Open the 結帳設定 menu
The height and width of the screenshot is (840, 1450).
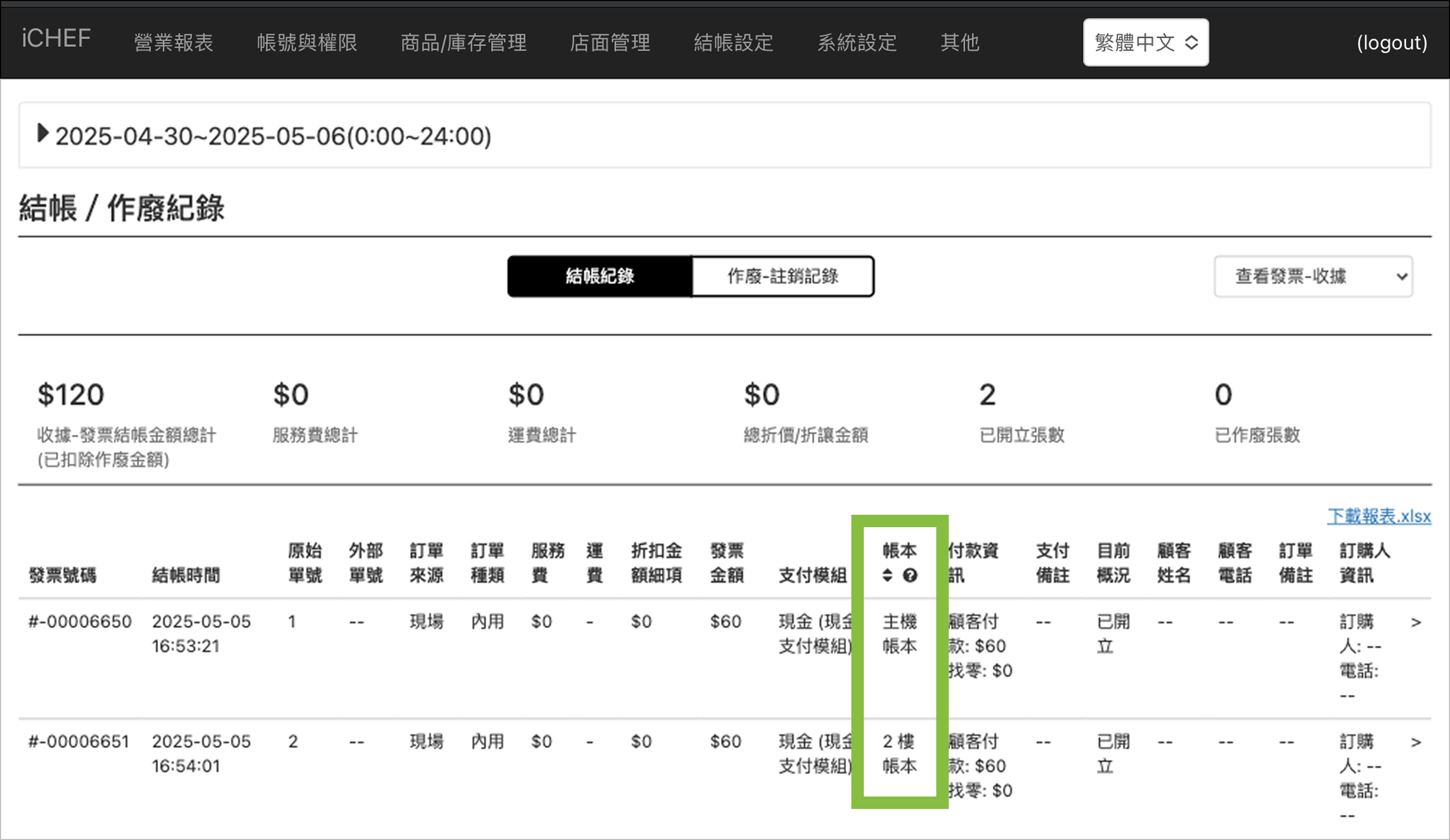coord(733,42)
